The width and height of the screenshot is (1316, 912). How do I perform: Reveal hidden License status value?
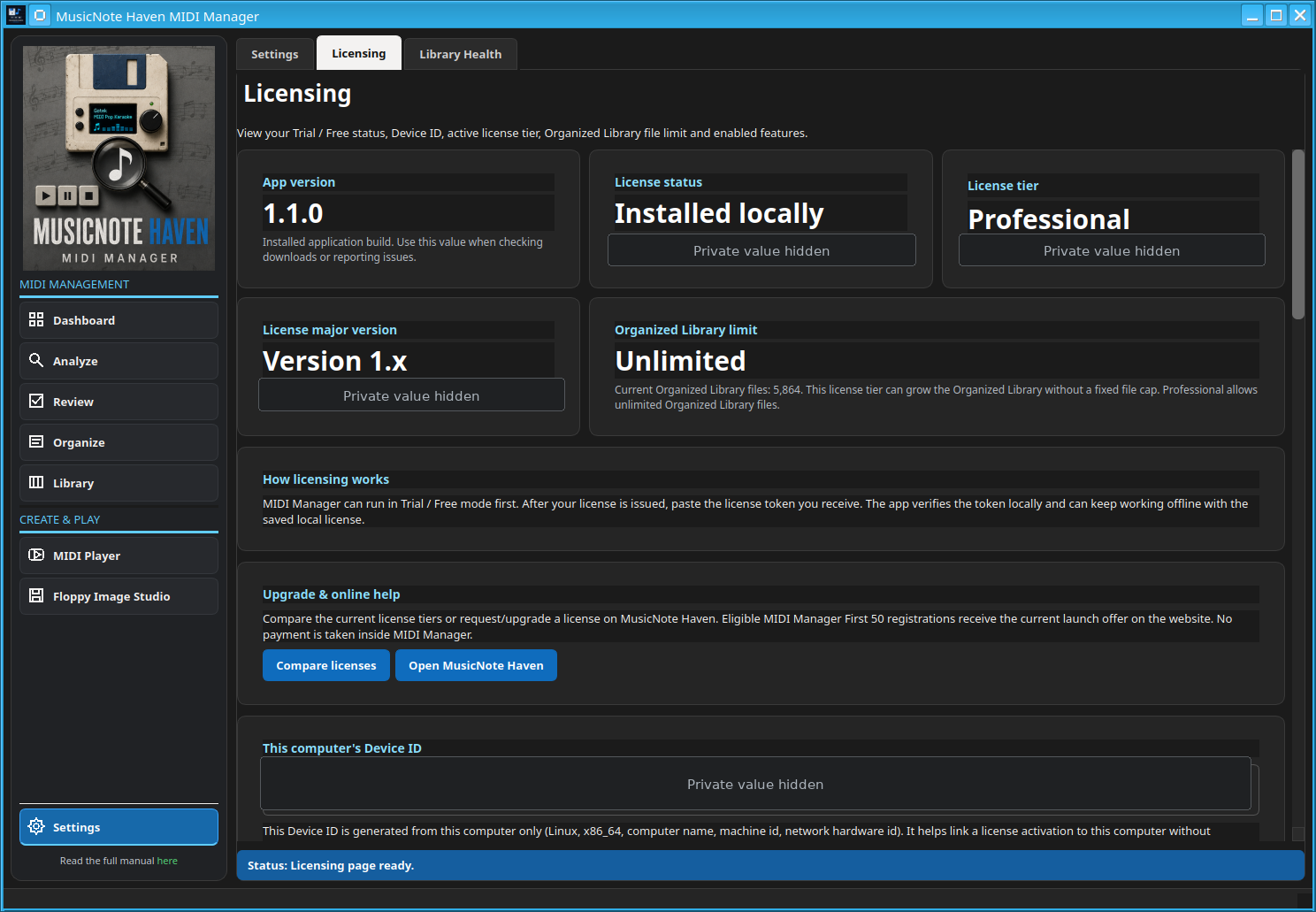(761, 250)
